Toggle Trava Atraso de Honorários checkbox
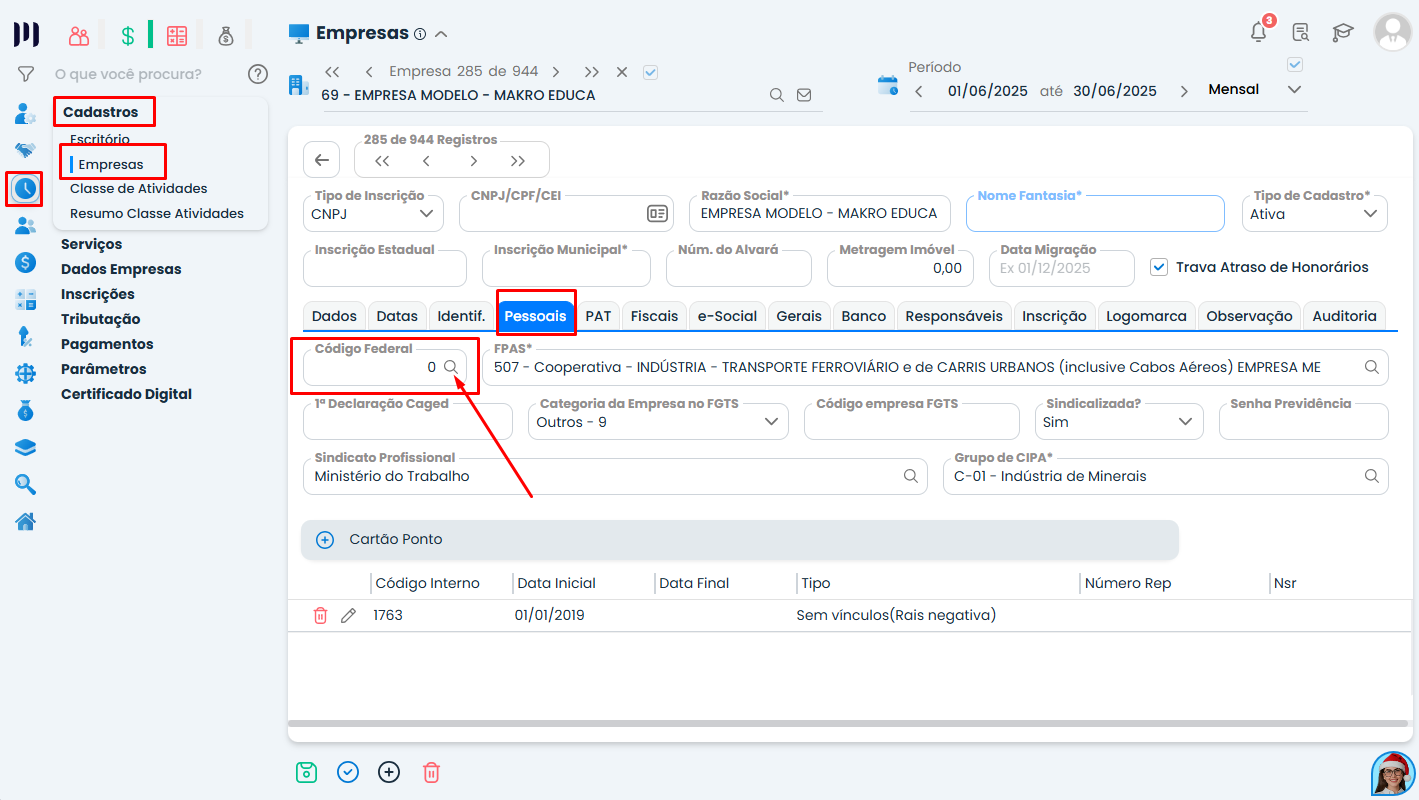 (1159, 267)
